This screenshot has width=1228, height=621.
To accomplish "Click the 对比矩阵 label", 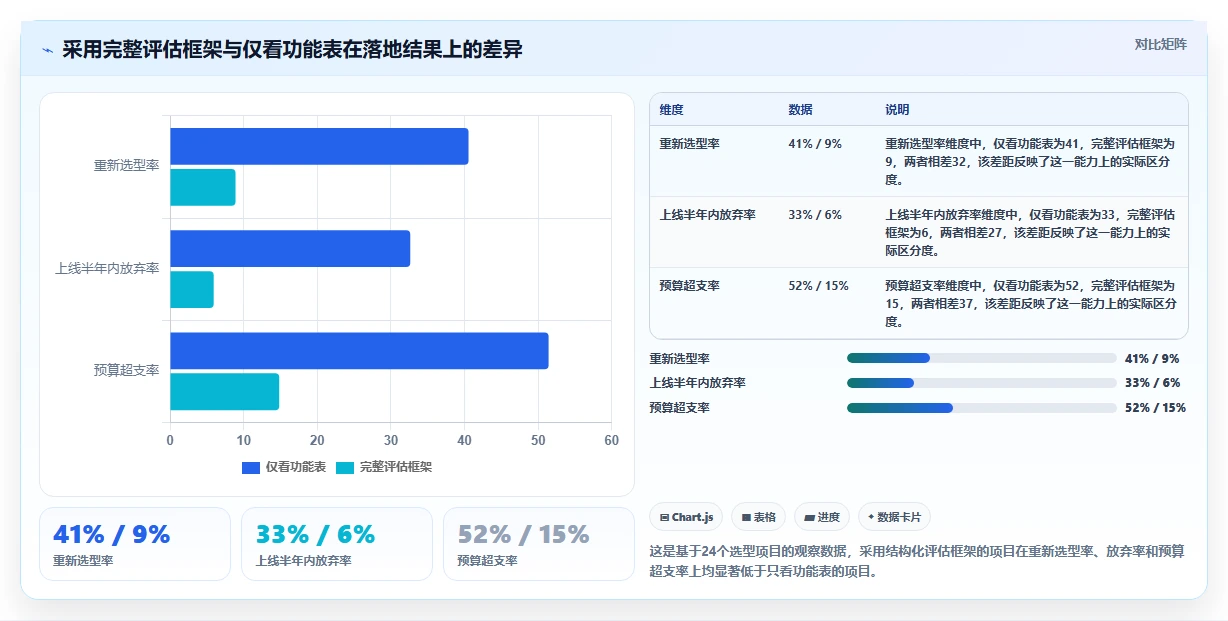I will (x=1161, y=44).
